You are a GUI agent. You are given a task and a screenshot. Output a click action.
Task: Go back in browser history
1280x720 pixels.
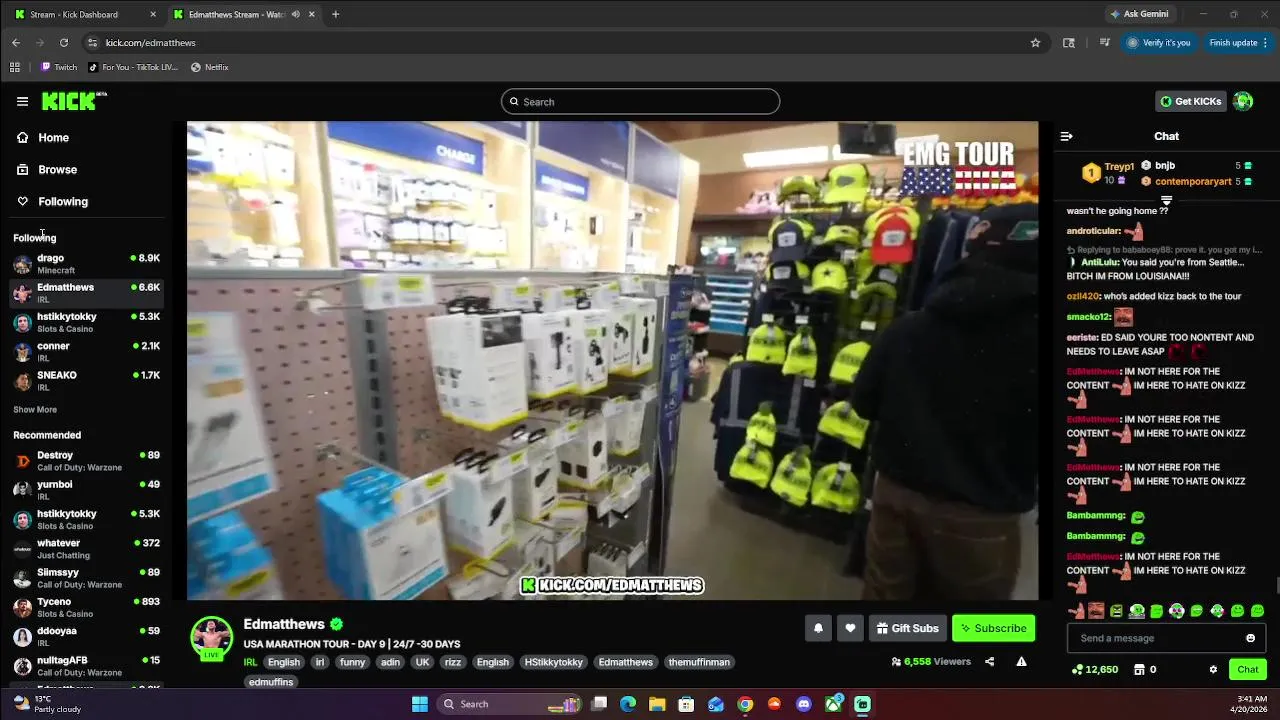pyautogui.click(x=16, y=42)
